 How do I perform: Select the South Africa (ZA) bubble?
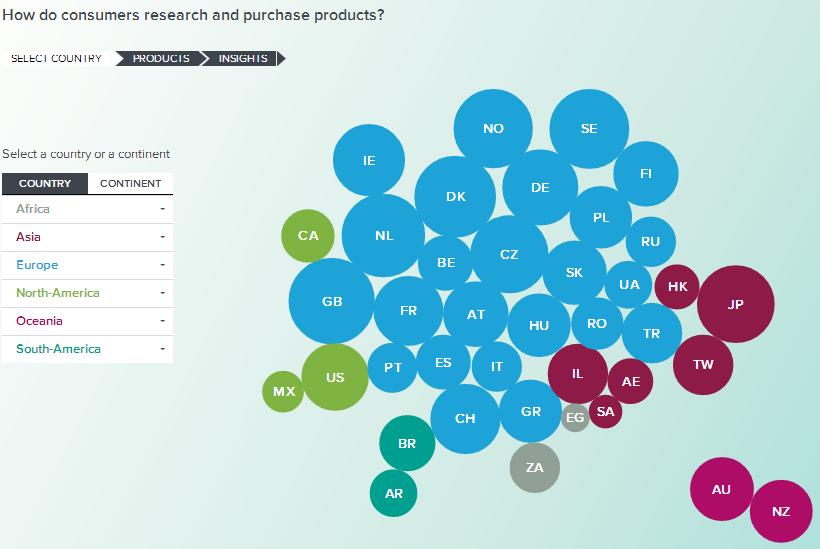(x=535, y=467)
